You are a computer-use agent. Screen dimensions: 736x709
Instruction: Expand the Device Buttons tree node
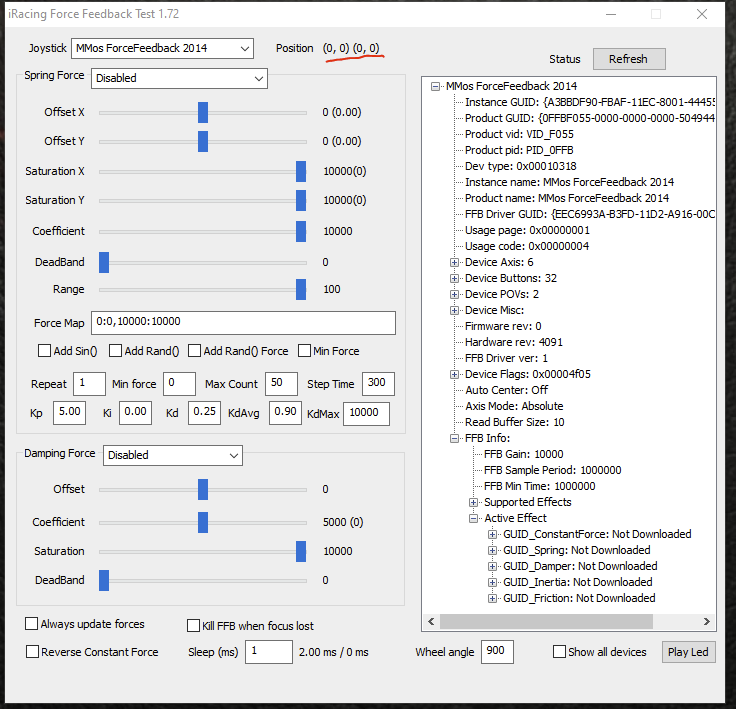[455, 278]
